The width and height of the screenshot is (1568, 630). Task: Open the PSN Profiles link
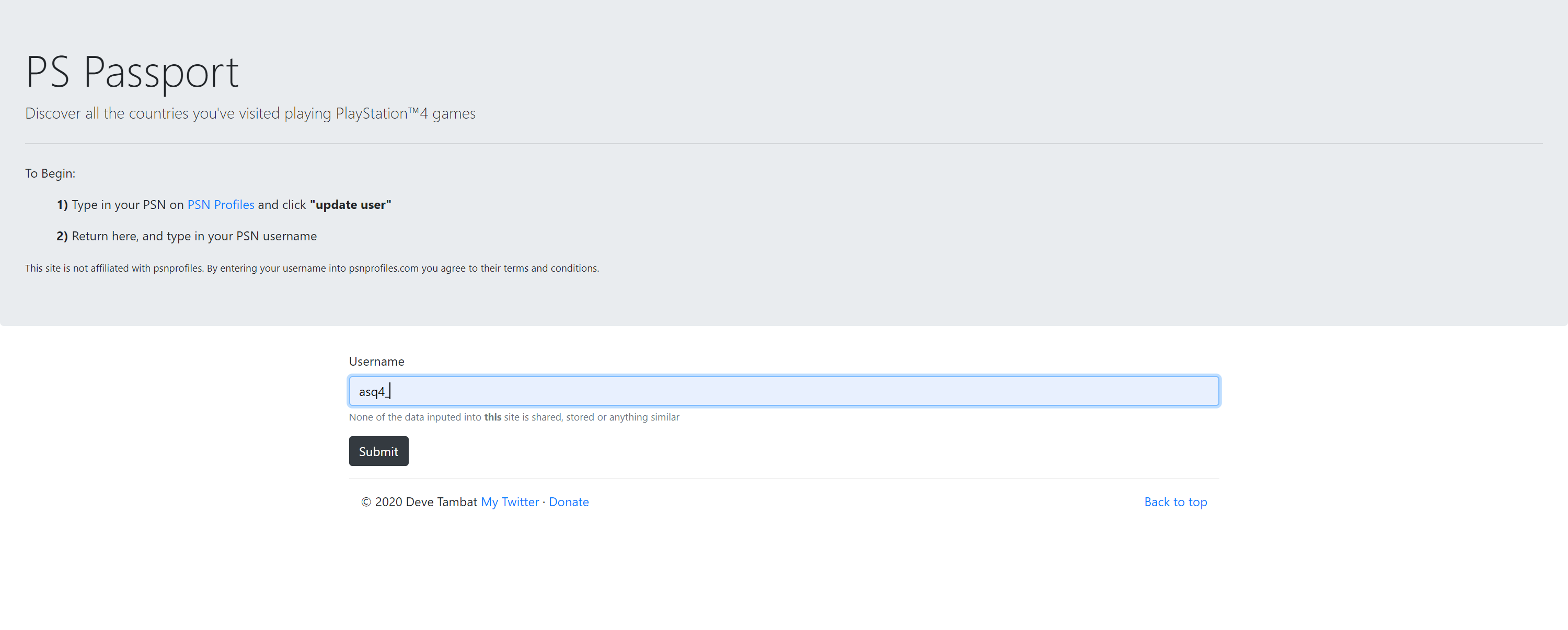[x=221, y=205]
